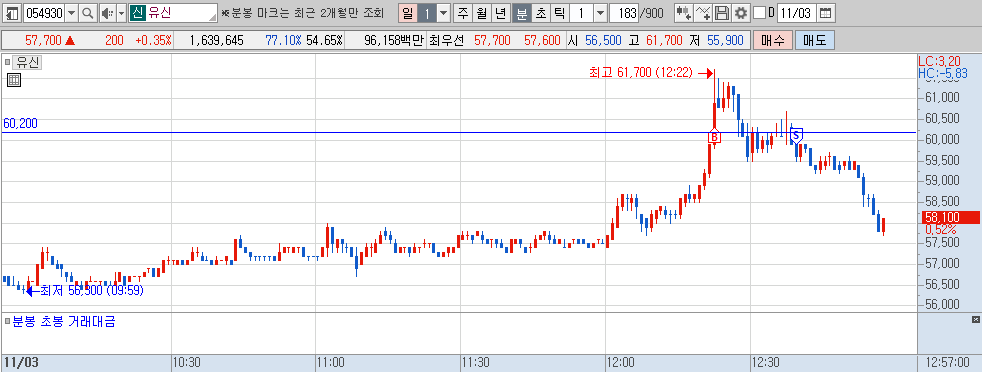Viewport: 982px width, 372px height.
Task: Toggle the D checkbox
Action: (759, 13)
